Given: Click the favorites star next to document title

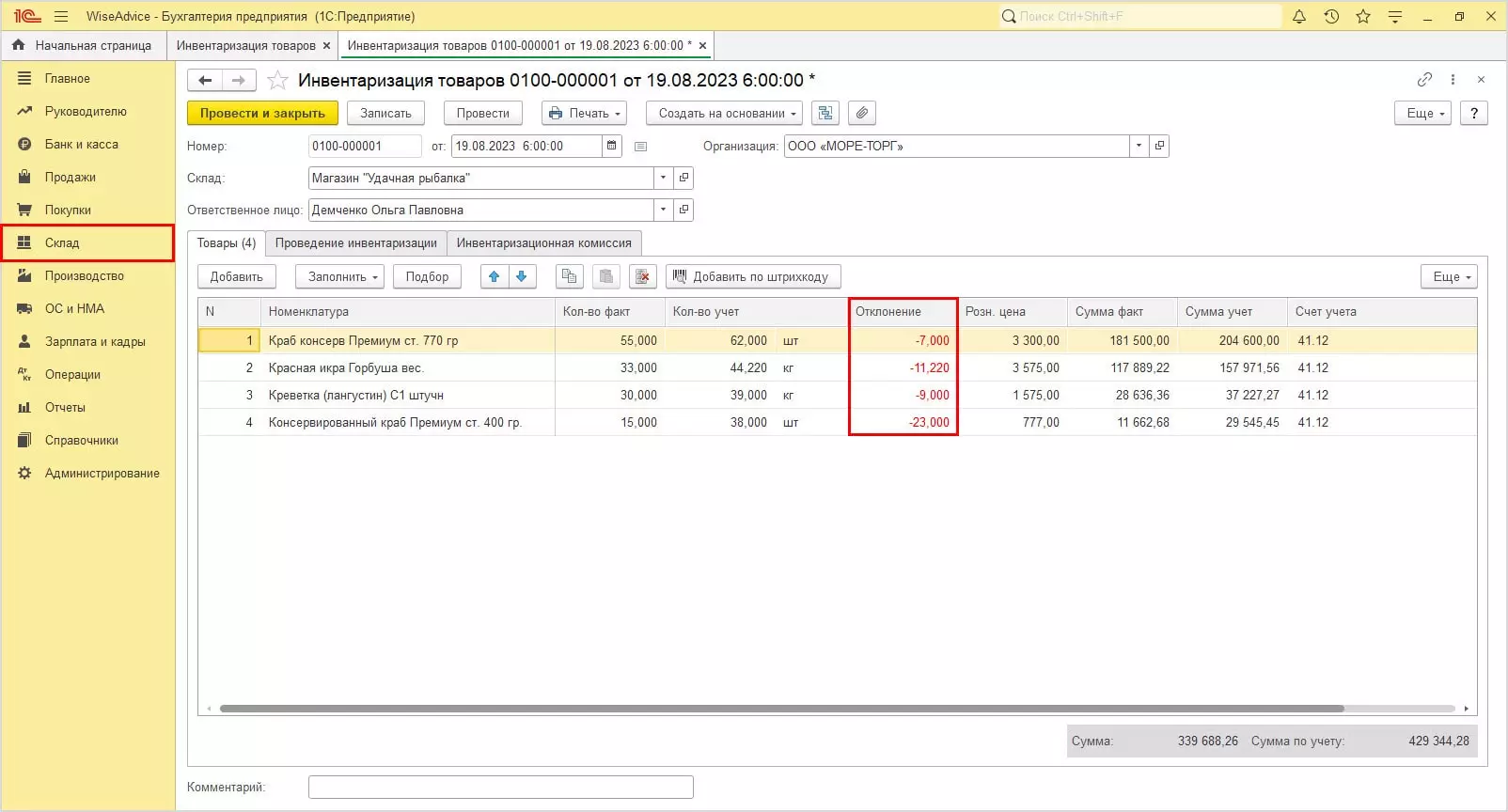Looking at the screenshot, I should pos(277,81).
